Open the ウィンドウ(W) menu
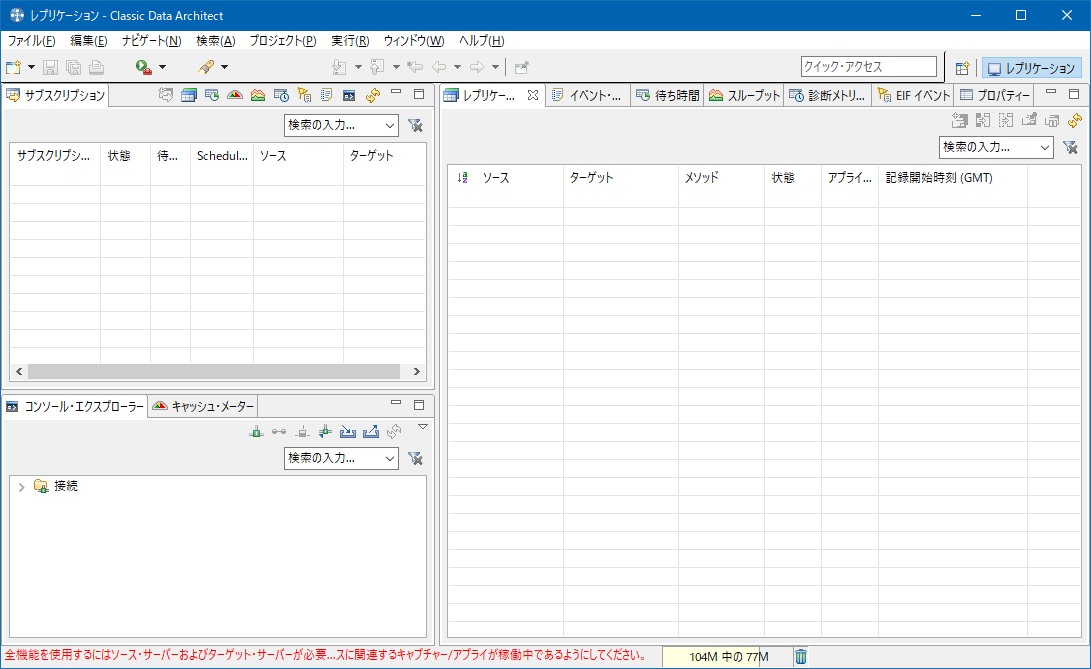1091x669 pixels. [x=414, y=40]
